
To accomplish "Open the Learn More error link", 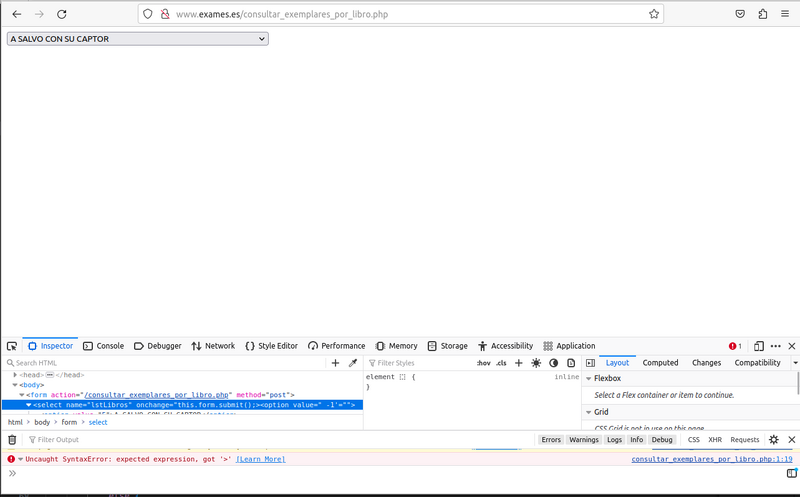I will coord(260,459).
